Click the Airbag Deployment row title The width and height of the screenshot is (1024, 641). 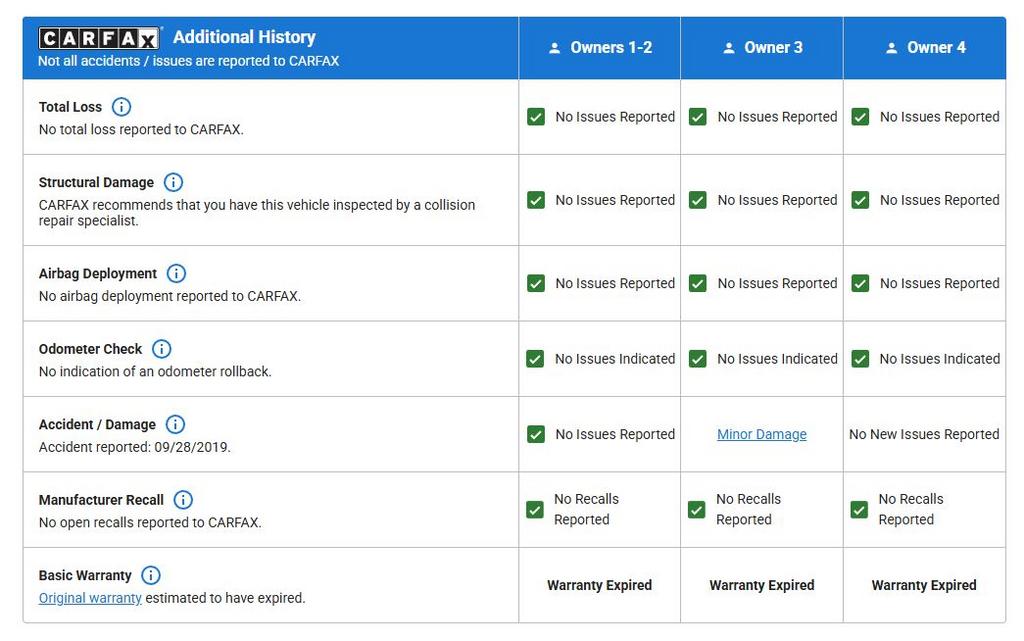coord(98,274)
